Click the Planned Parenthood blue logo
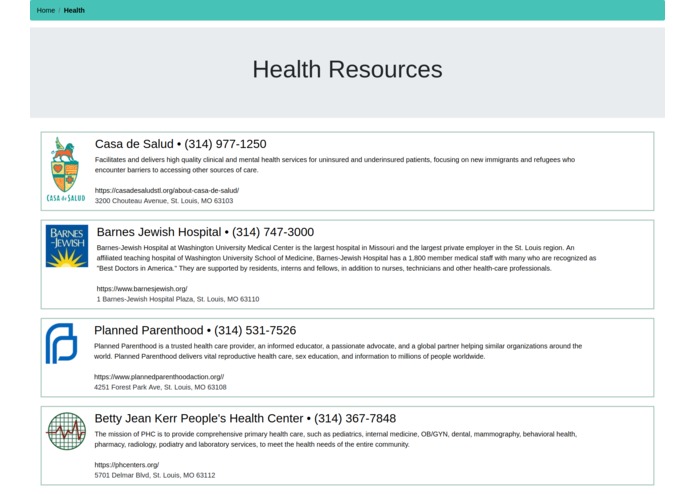This screenshot has width=695, height=494. click(x=61, y=343)
